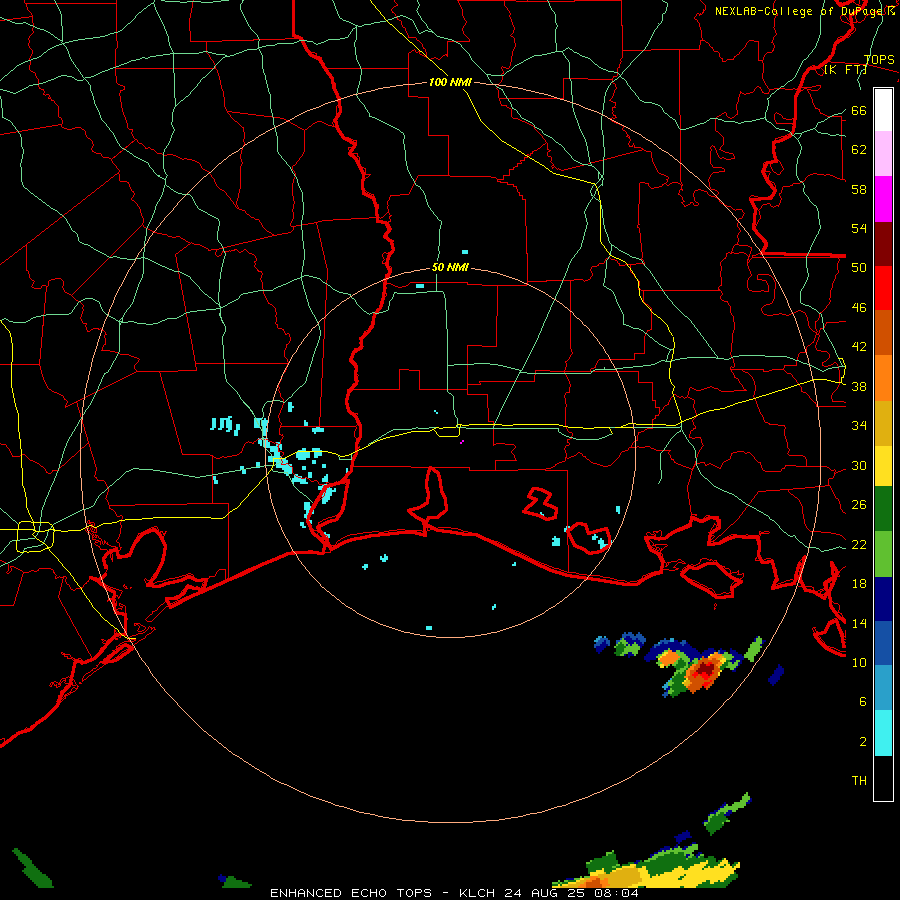900x900 pixels.
Task: Click the tiny magenta echo pixel inland
Action: pyautogui.click(x=462, y=442)
